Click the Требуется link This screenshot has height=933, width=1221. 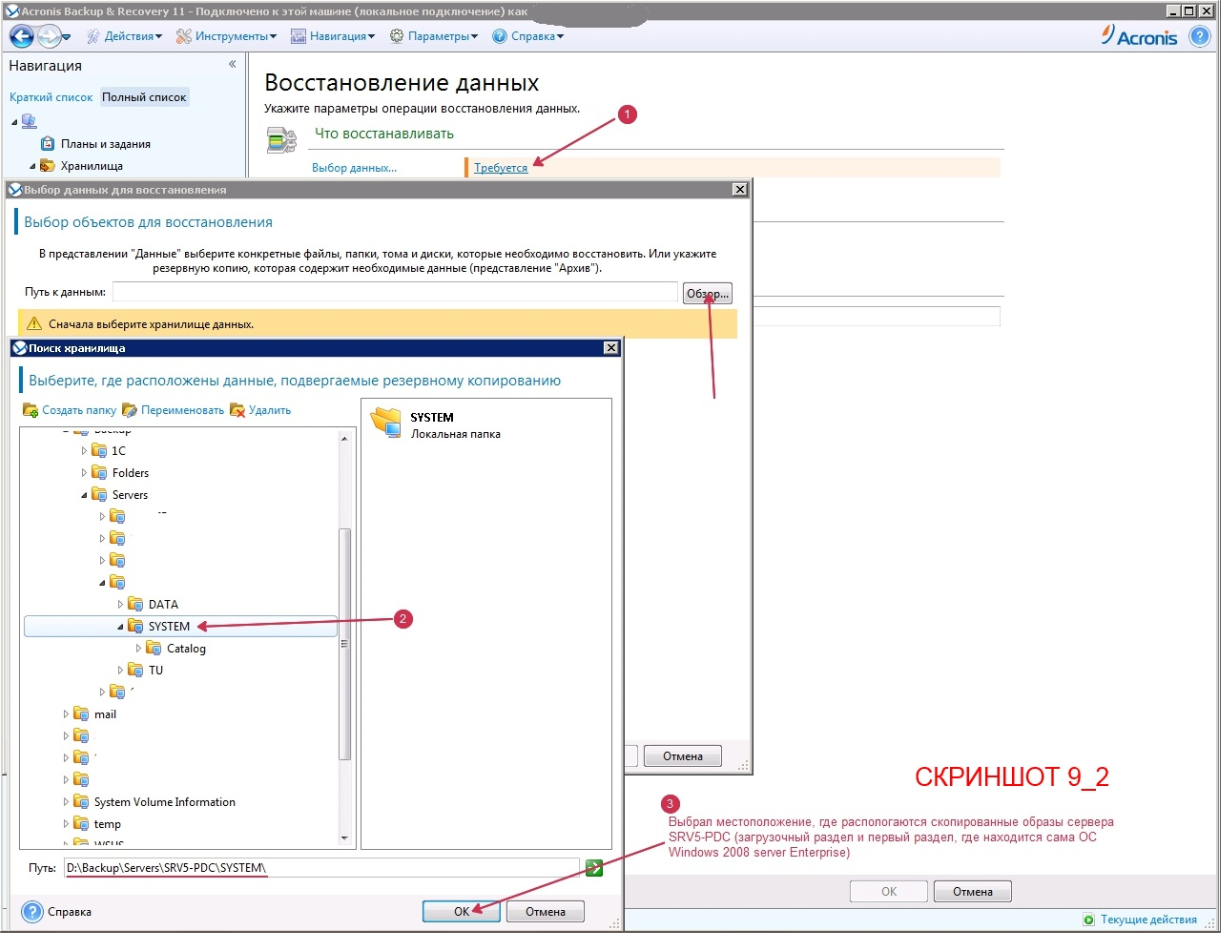click(501, 168)
